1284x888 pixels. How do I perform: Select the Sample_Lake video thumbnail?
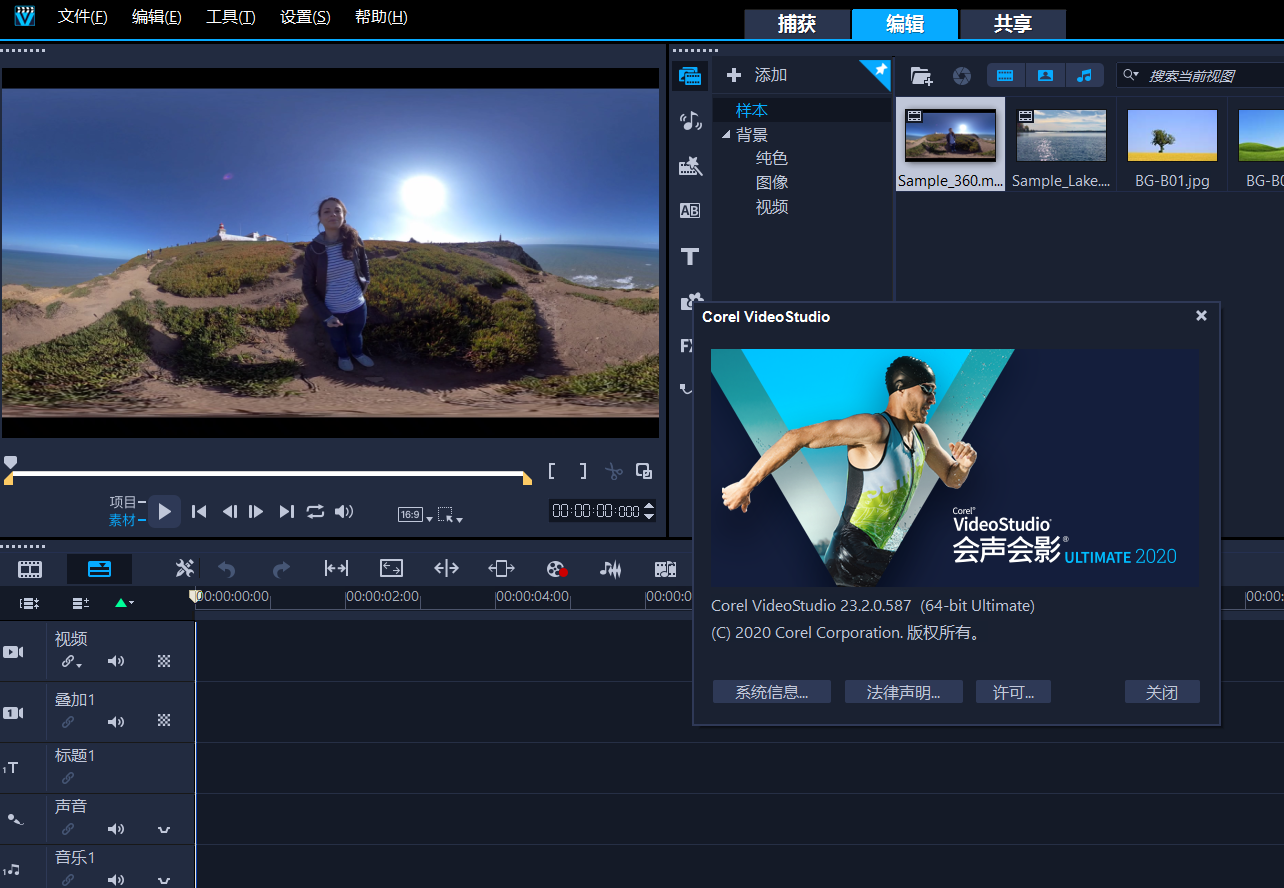(1061, 136)
